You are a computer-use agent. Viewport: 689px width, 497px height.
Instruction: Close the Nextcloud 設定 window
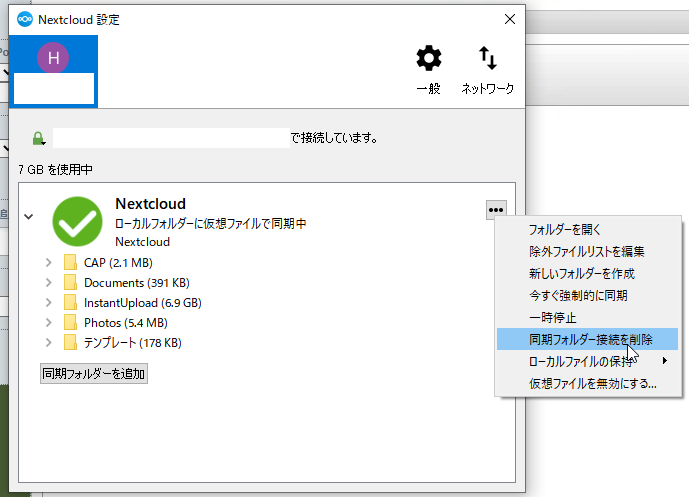pos(510,19)
